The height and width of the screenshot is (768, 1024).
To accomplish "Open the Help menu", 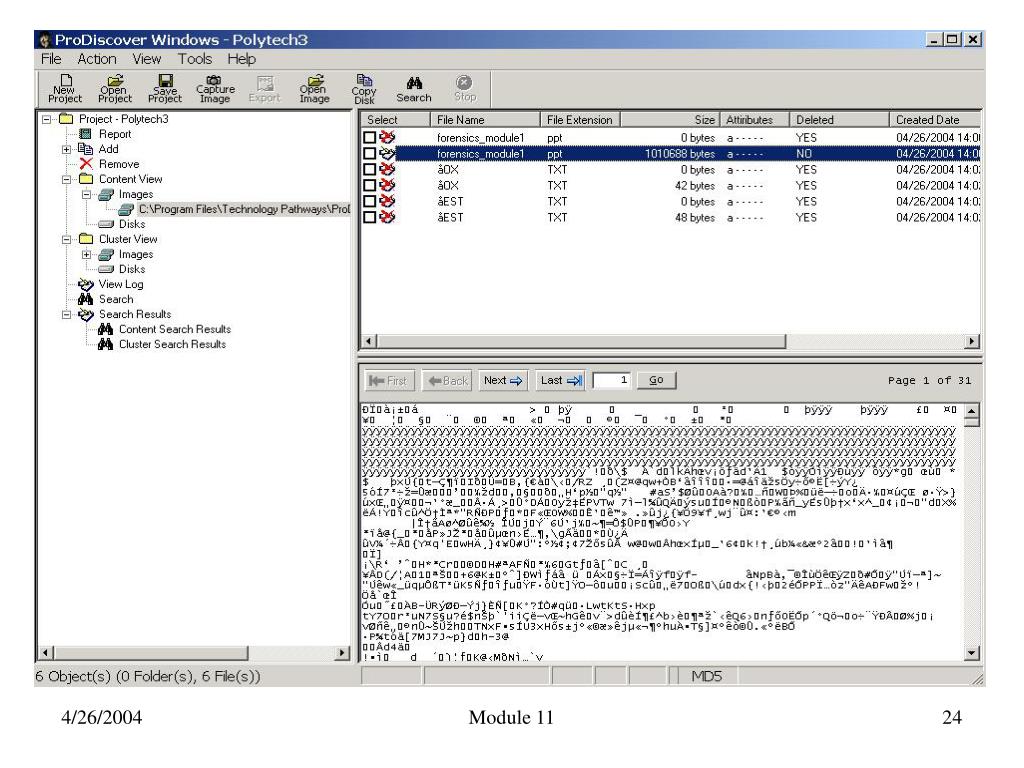I will click(x=242, y=59).
